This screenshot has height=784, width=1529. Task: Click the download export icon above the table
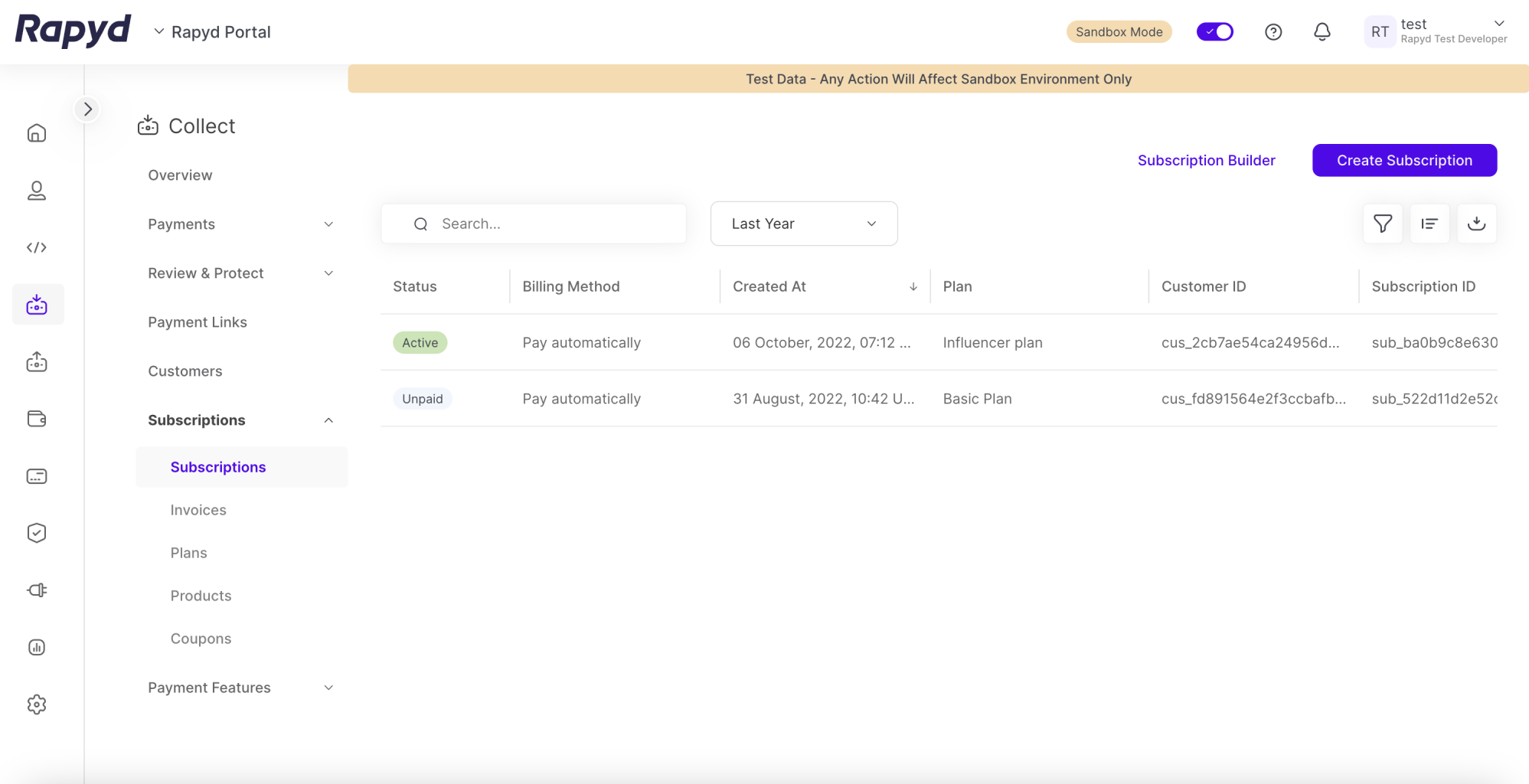(1477, 223)
